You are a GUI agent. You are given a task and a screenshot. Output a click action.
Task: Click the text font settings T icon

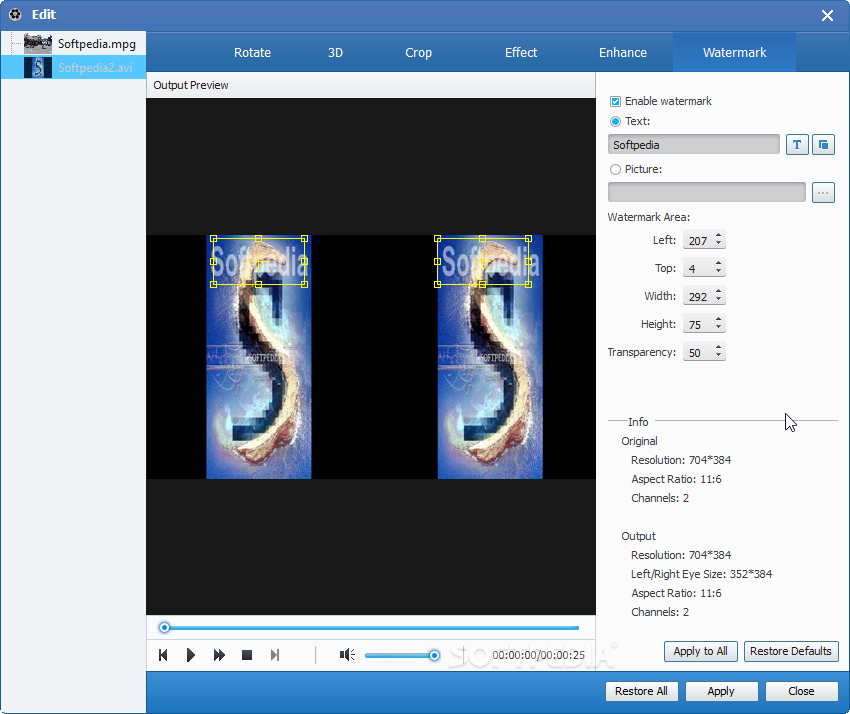(x=797, y=145)
